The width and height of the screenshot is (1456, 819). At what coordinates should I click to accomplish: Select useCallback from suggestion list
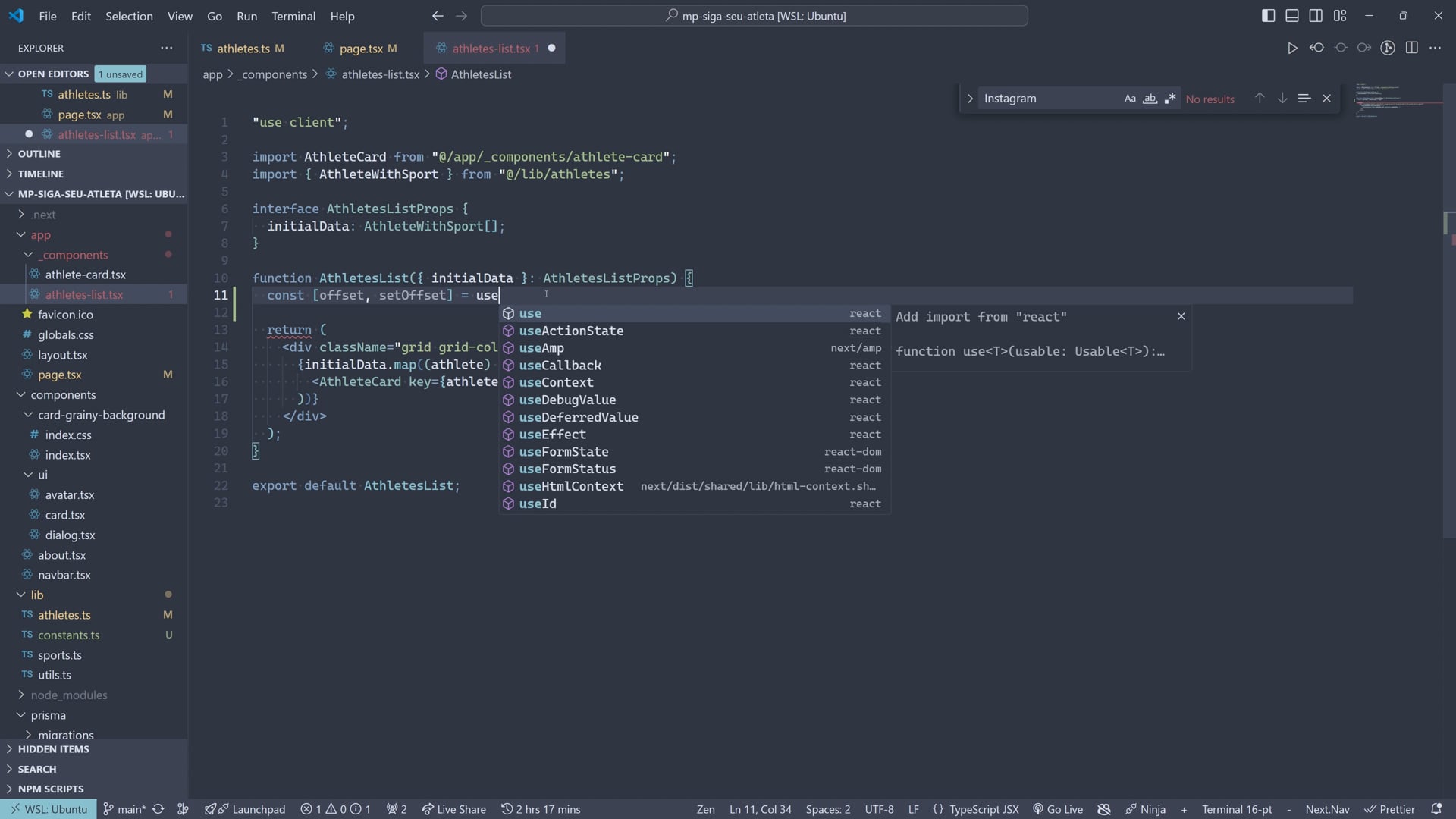click(x=560, y=366)
